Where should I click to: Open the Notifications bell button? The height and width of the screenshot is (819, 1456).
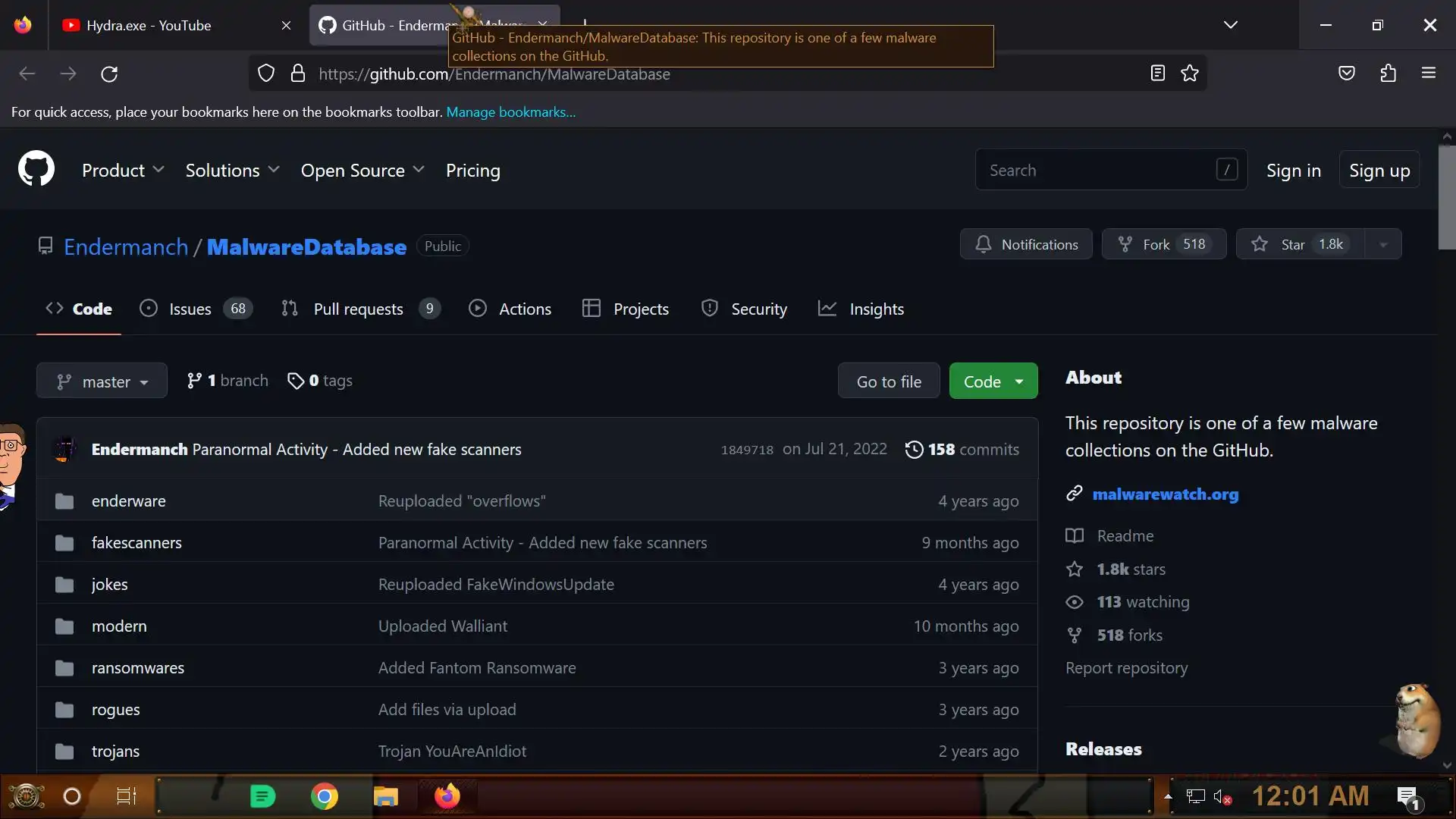point(1026,244)
